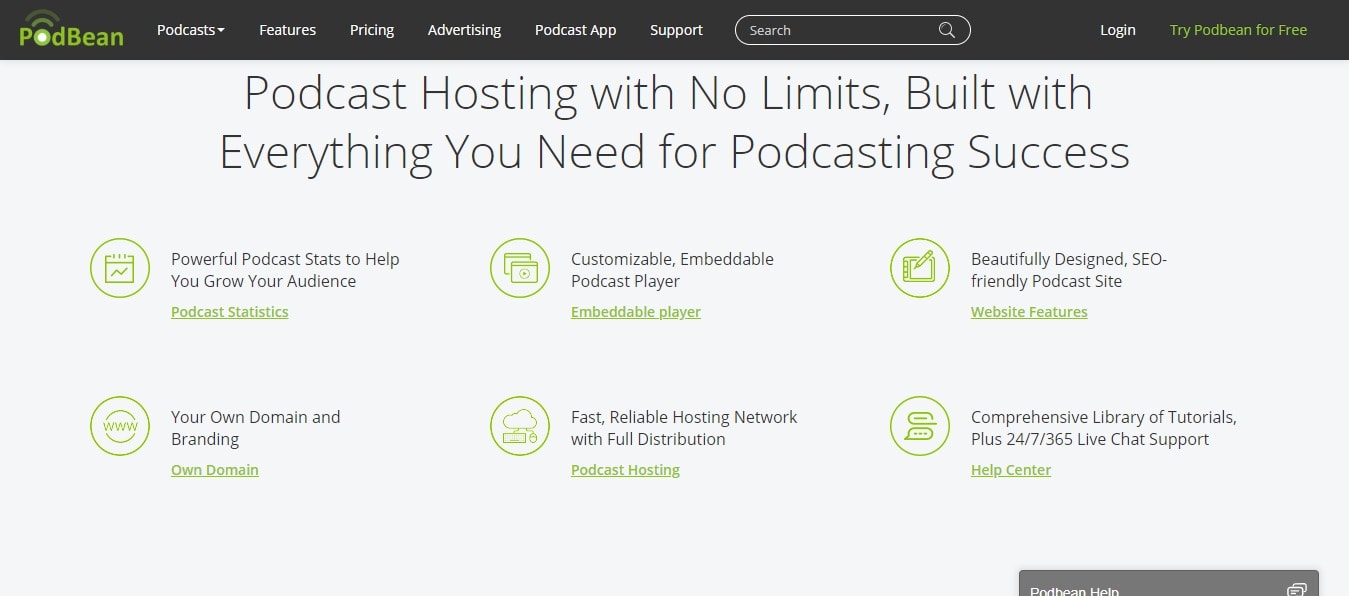The image size is (1349, 596).
Task: Open the Podbean Help chat widget
Action: pyautogui.click(x=1168, y=584)
